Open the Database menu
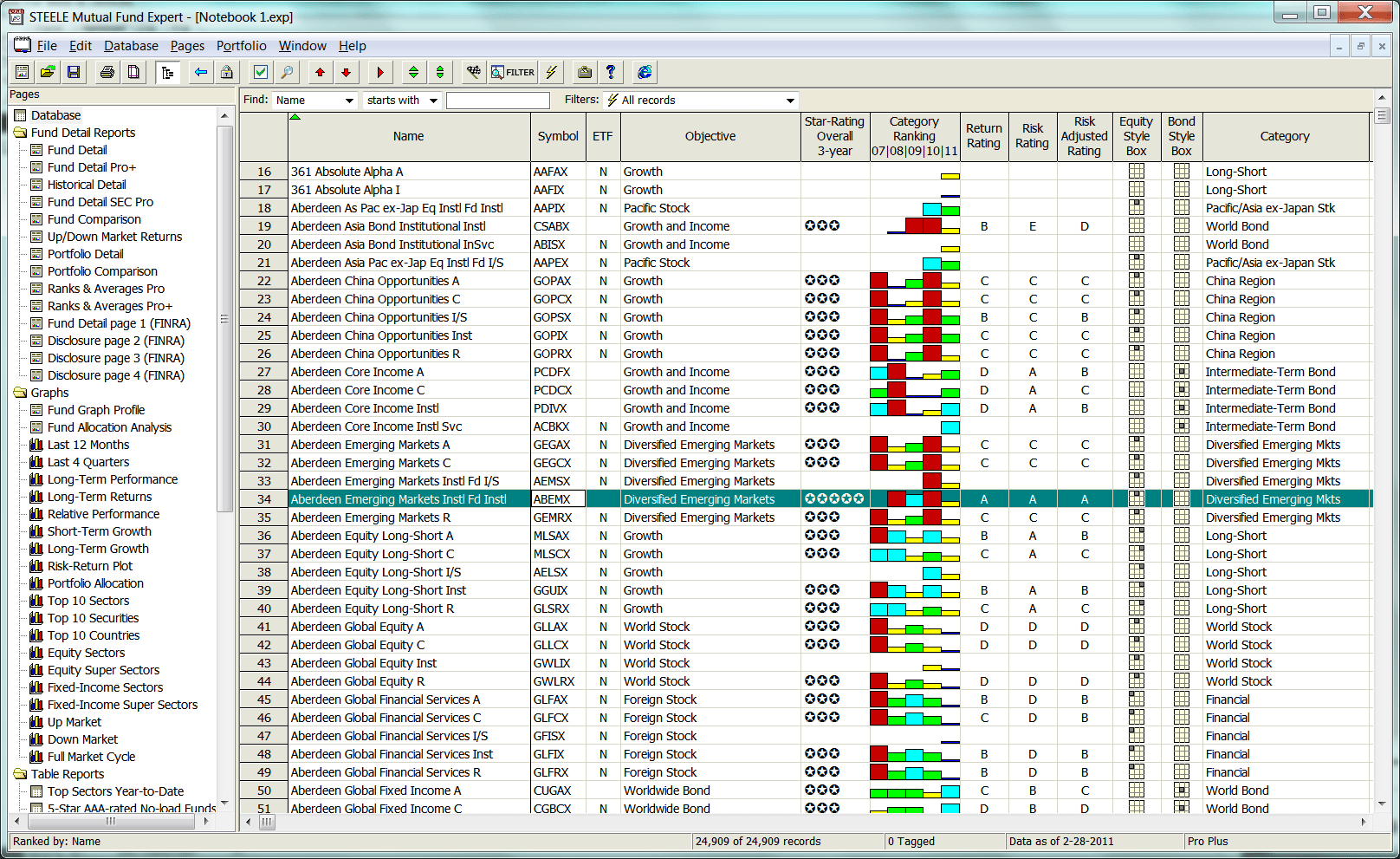 coord(131,46)
